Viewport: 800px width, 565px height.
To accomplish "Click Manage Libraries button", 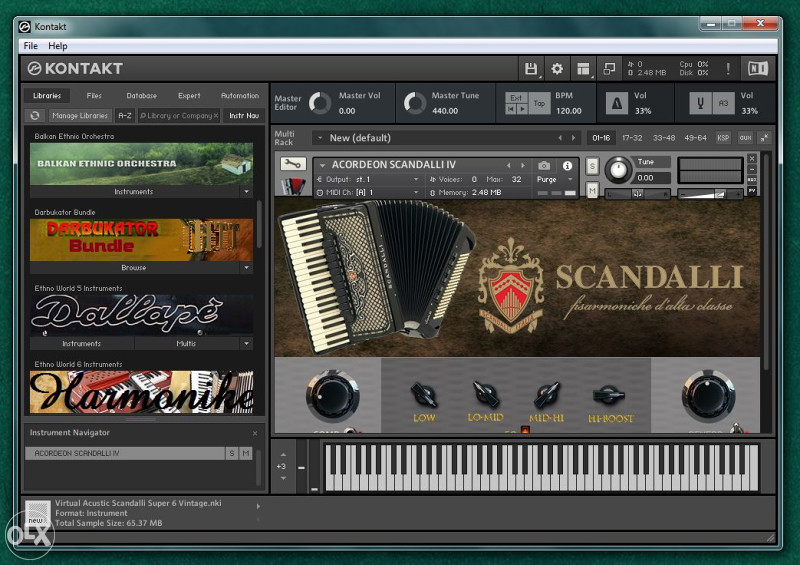I will click(80, 116).
